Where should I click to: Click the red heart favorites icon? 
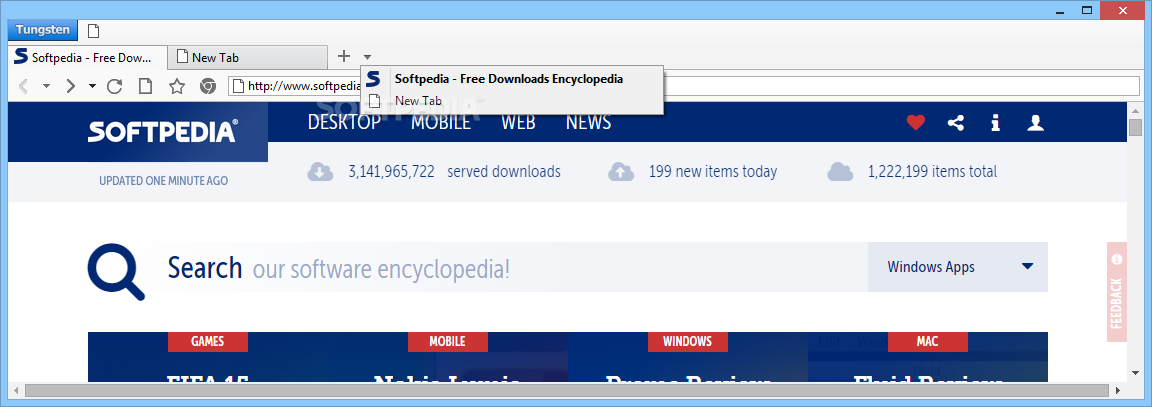[x=915, y=123]
